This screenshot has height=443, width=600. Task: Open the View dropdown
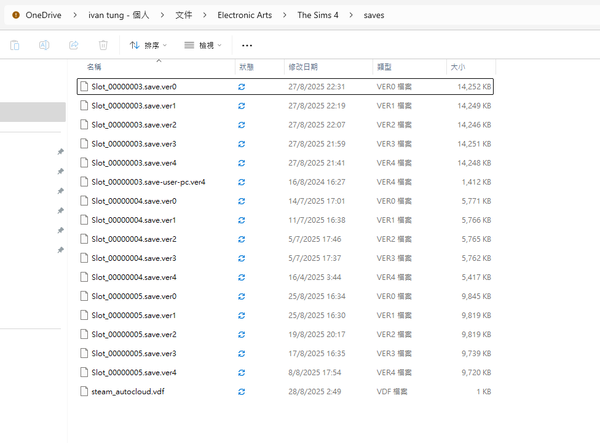pos(203,45)
